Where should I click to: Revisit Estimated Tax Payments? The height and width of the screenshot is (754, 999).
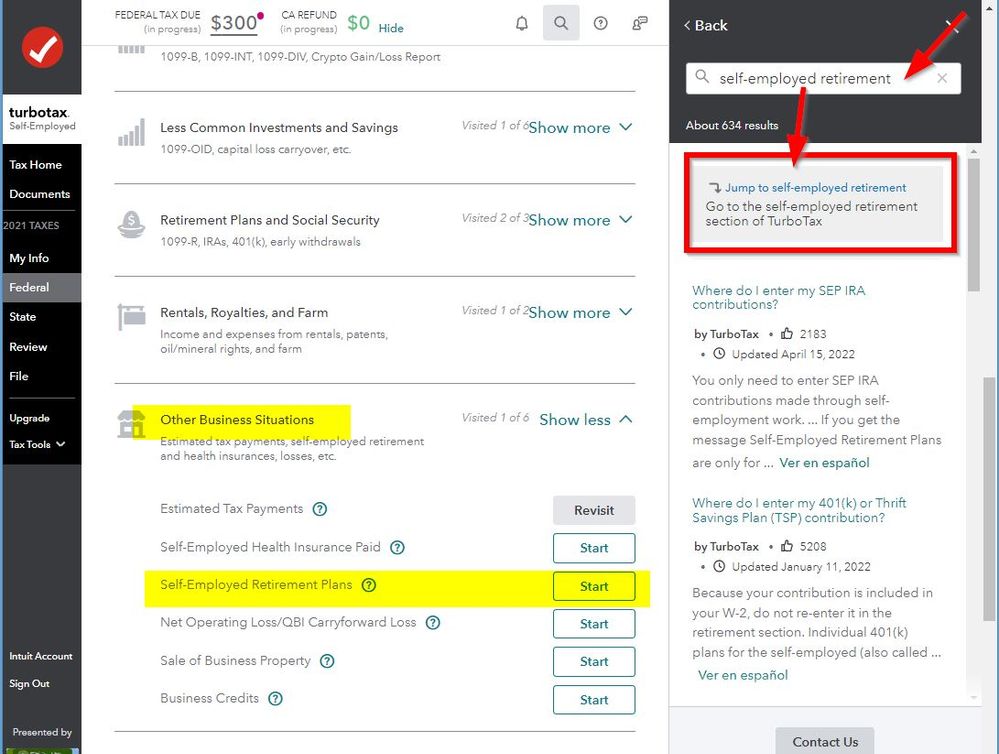tap(594, 511)
